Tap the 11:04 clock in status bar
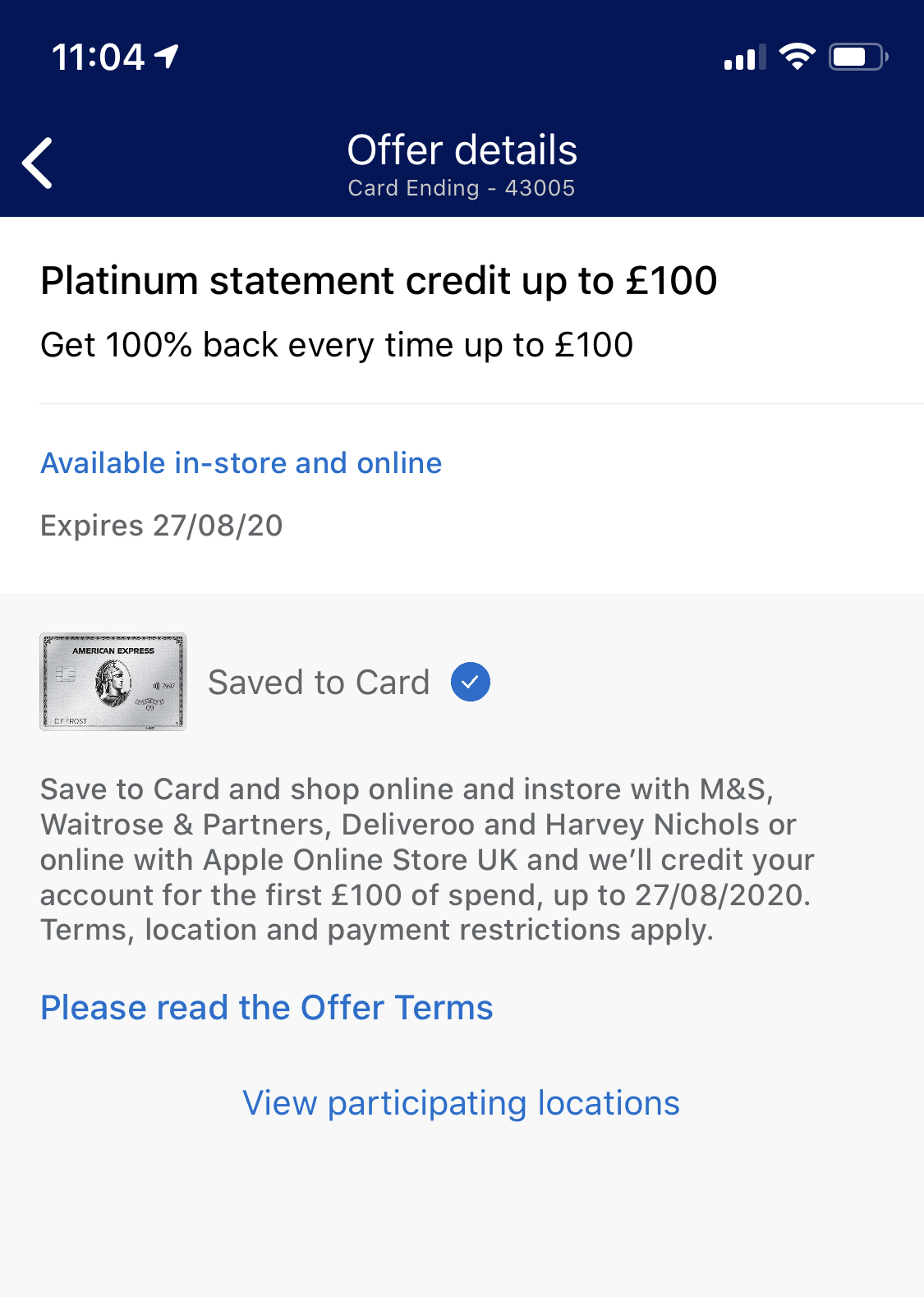This screenshot has height=1297, width=924. (x=98, y=57)
